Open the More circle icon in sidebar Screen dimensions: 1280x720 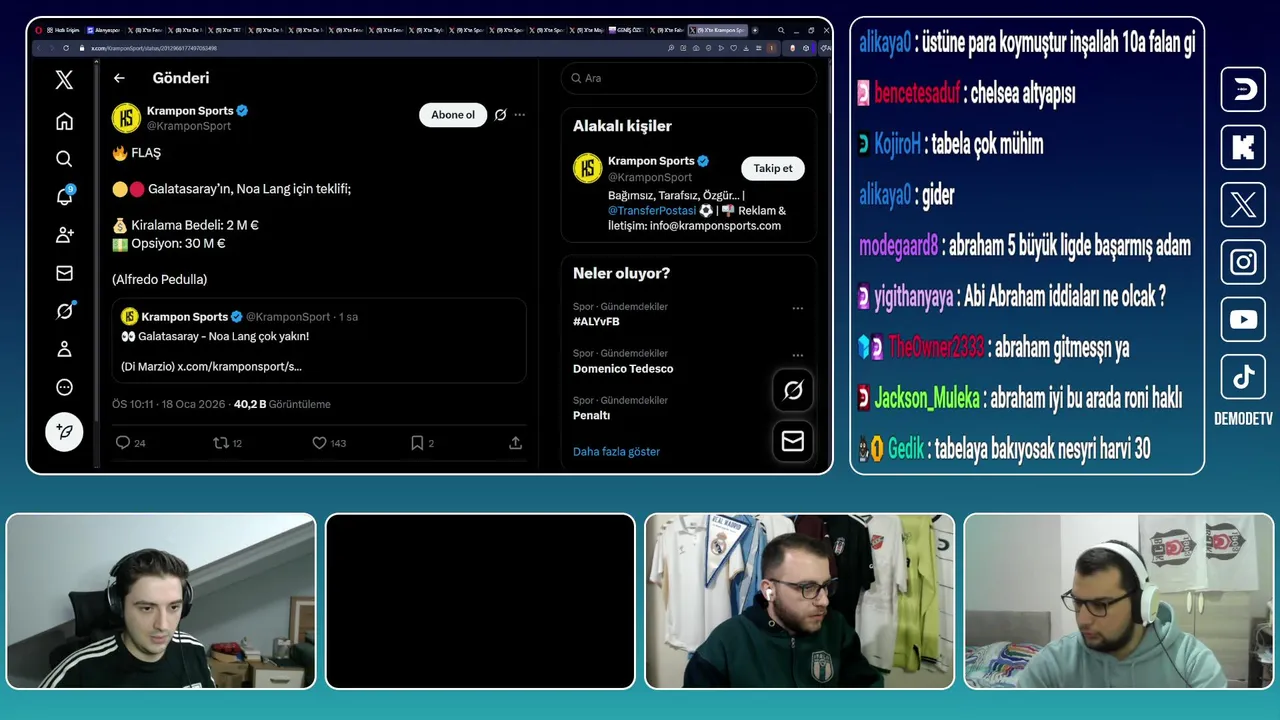pos(64,387)
